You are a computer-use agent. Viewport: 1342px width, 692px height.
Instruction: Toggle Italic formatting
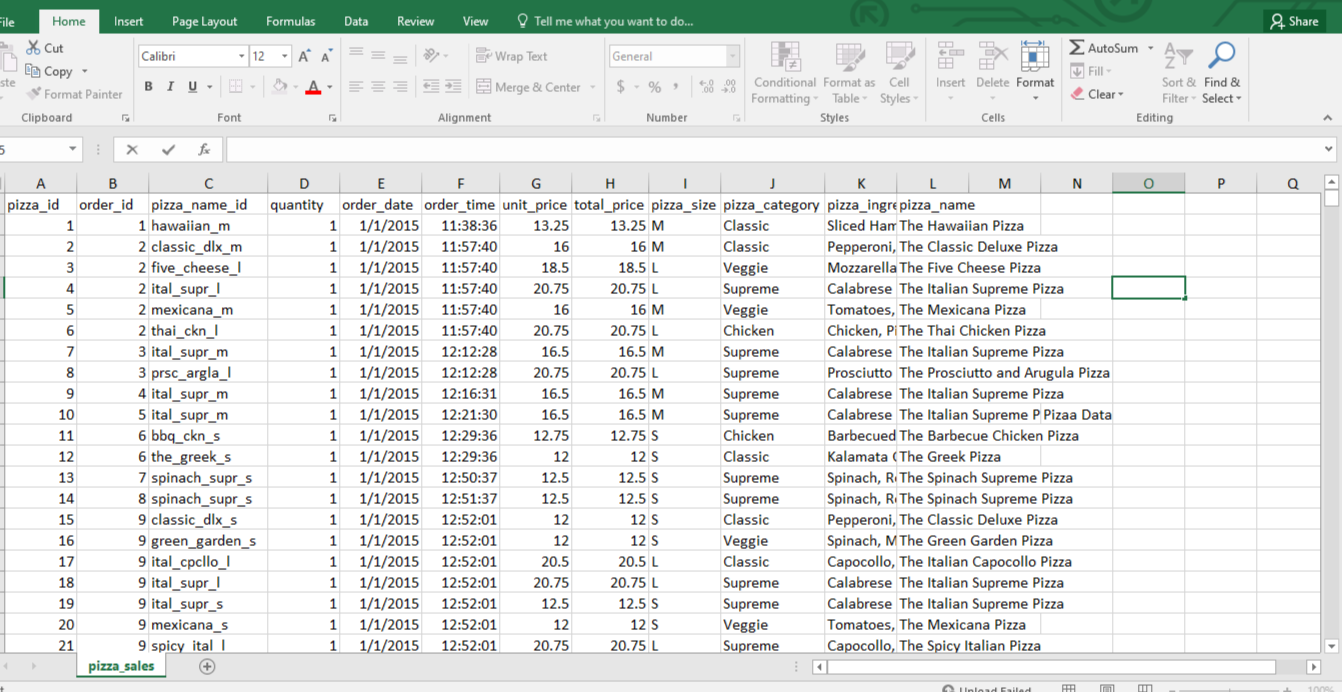170,87
